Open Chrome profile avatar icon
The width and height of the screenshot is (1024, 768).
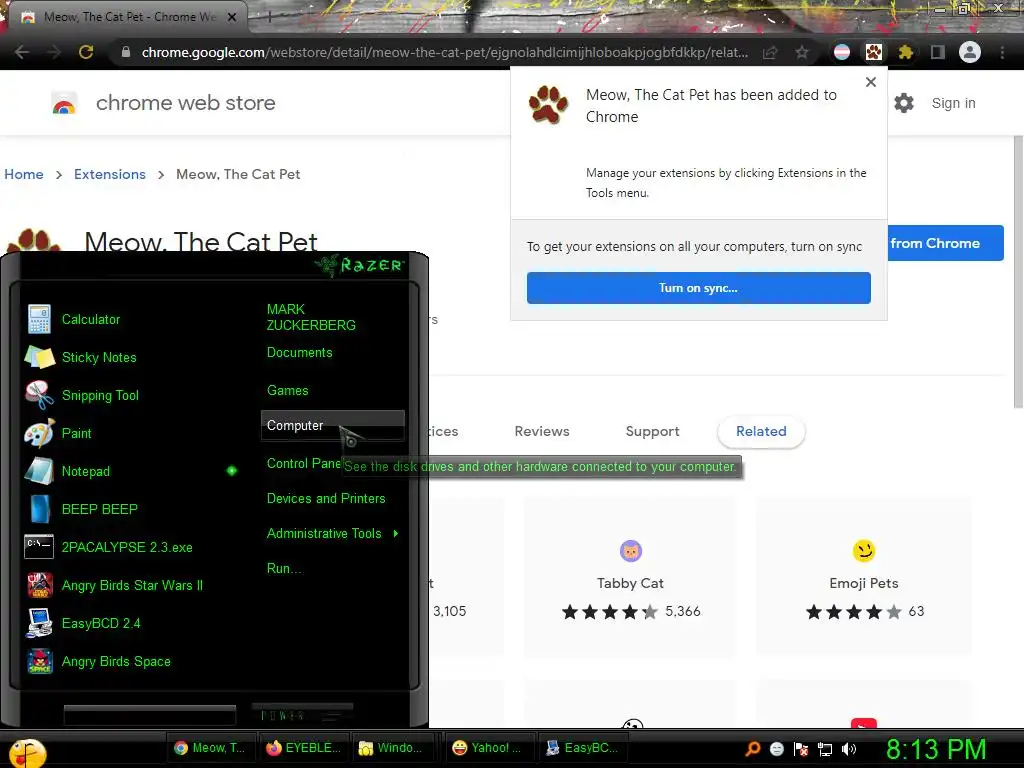click(970, 52)
